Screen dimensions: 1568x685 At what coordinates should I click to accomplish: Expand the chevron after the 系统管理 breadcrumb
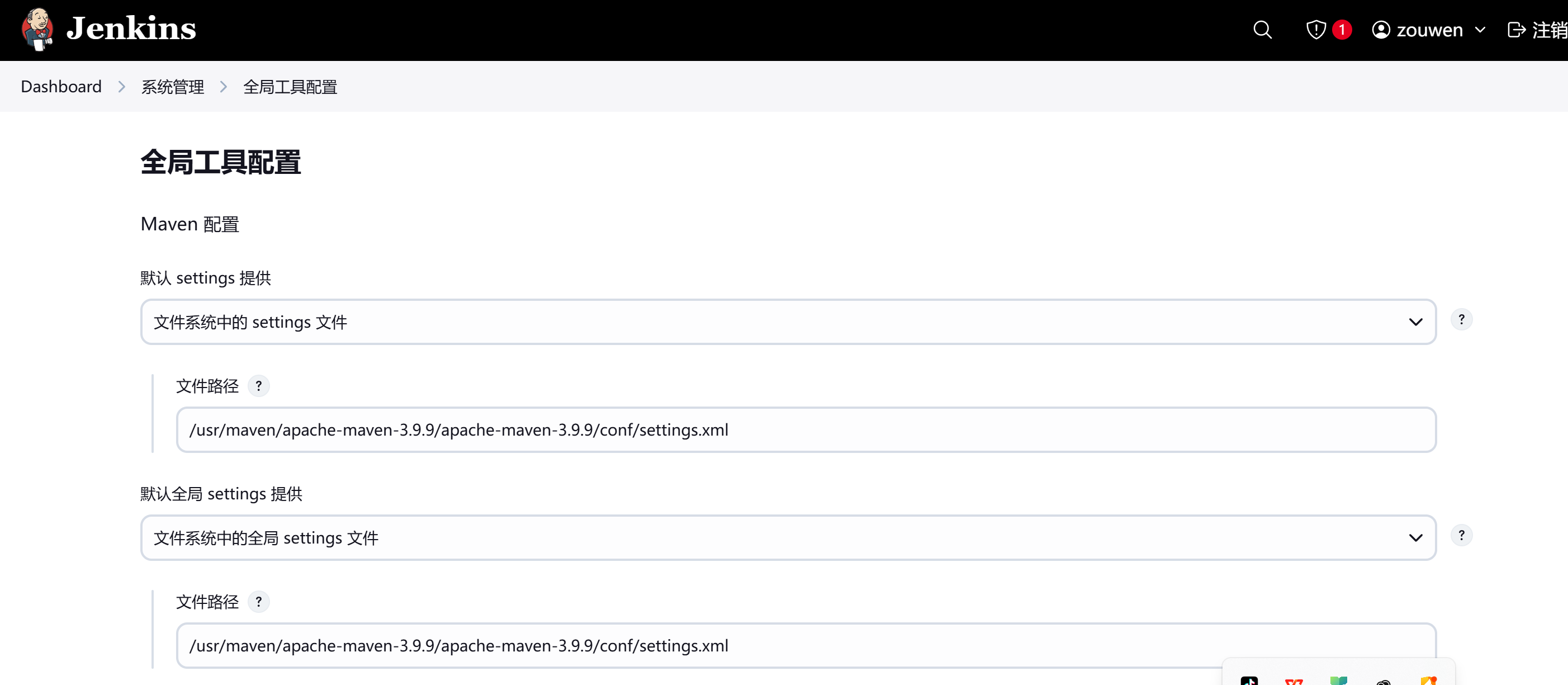coord(224,87)
